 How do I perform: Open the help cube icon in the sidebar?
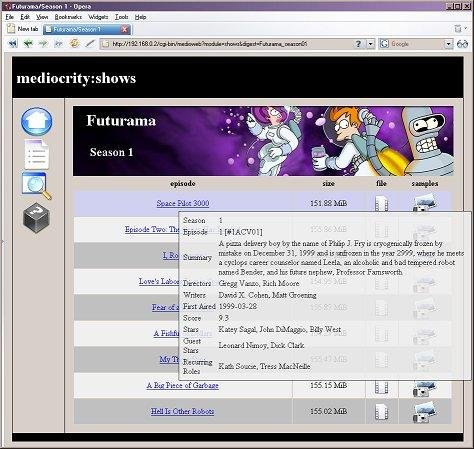[x=37, y=218]
